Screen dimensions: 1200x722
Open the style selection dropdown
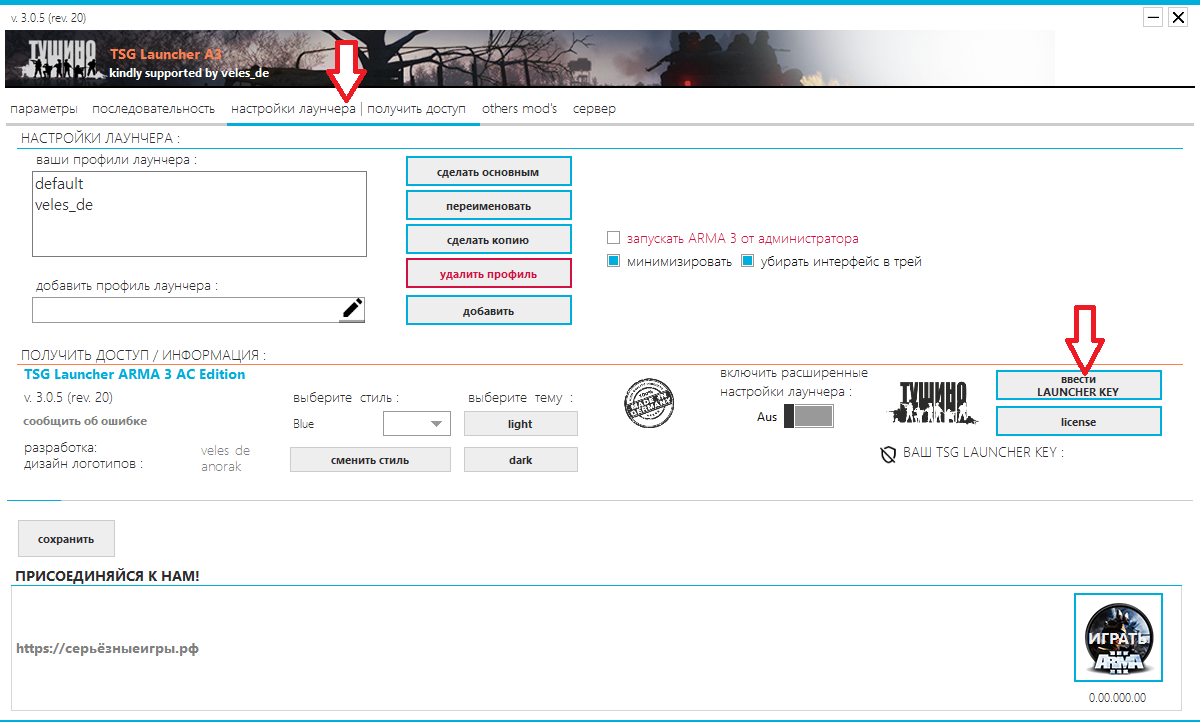(x=417, y=424)
